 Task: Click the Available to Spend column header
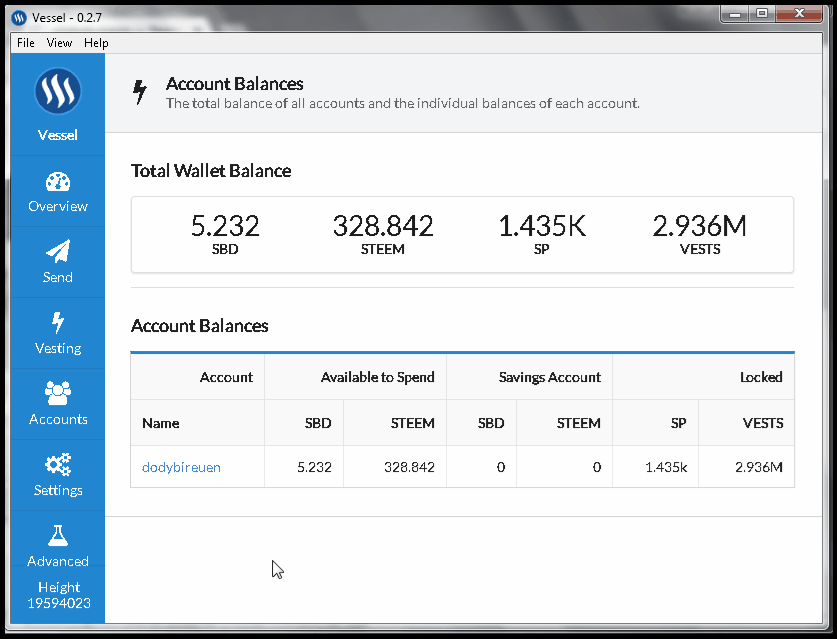(356, 377)
